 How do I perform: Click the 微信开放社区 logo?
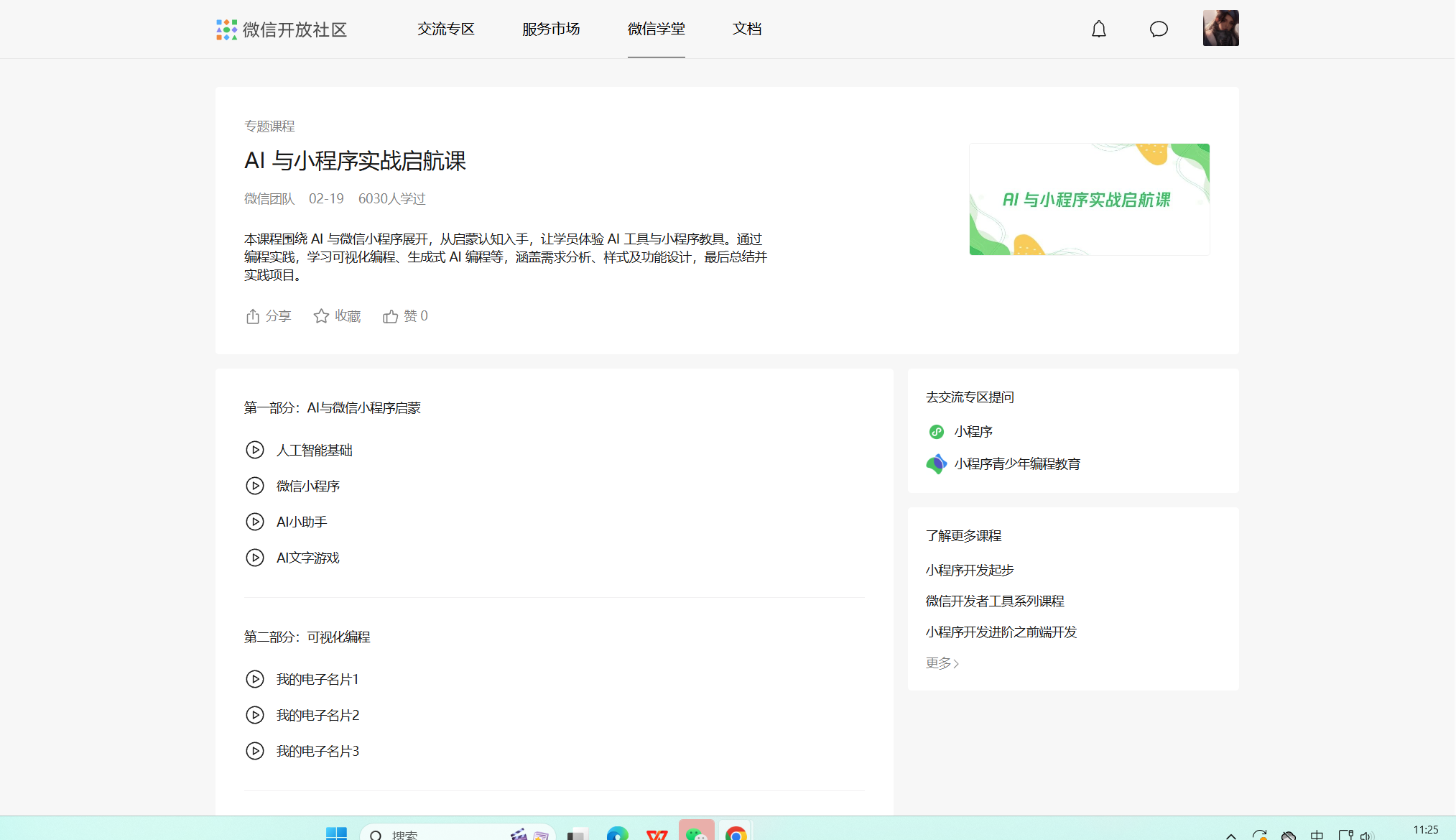282,29
